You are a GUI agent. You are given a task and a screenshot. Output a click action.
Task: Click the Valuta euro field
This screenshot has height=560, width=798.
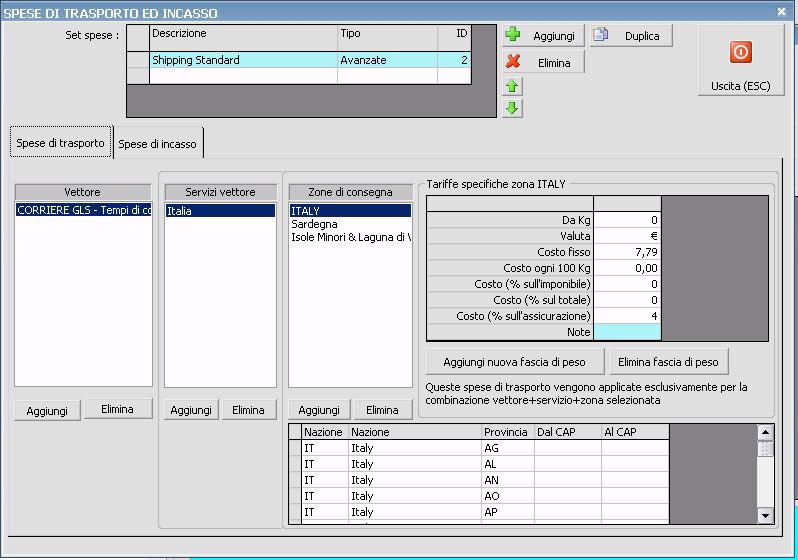point(627,236)
